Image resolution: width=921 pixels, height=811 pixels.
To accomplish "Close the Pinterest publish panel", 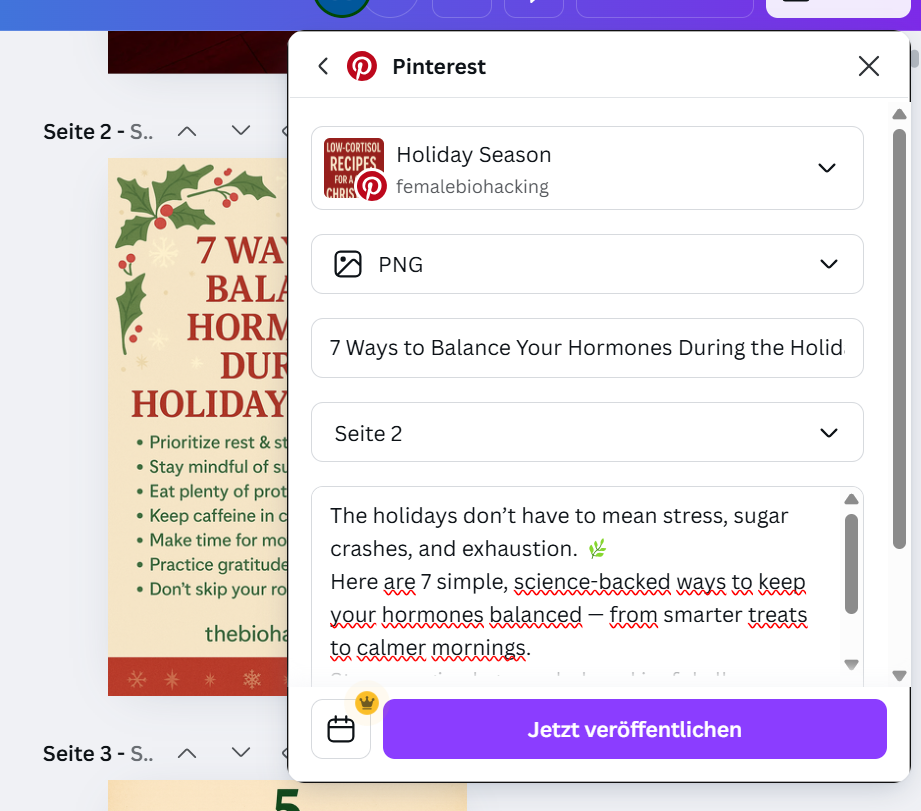I will pos(869,66).
